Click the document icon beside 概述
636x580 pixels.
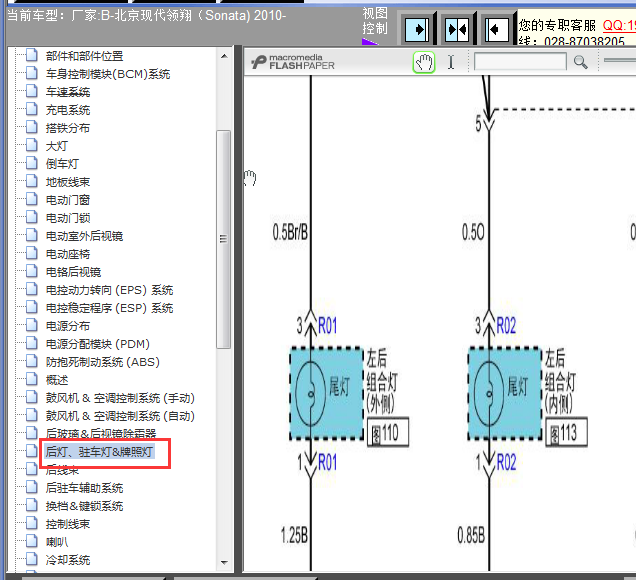click(32, 379)
